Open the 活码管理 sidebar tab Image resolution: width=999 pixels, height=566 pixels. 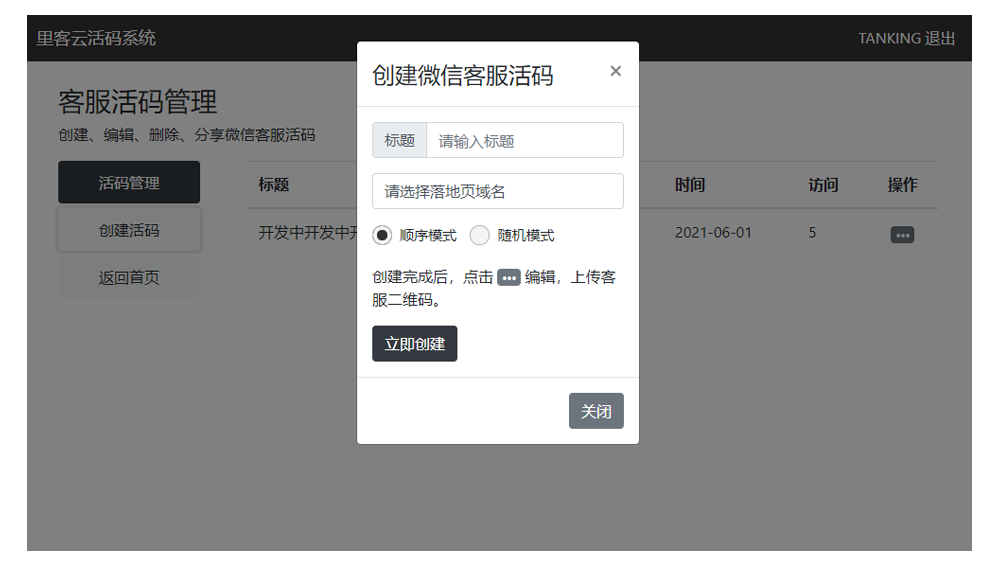coord(129,183)
